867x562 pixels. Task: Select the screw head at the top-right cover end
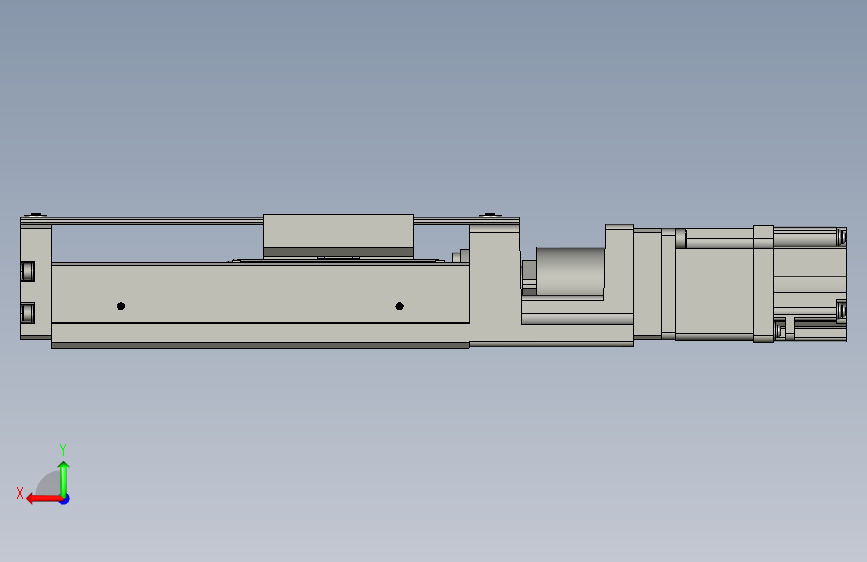pos(490,215)
